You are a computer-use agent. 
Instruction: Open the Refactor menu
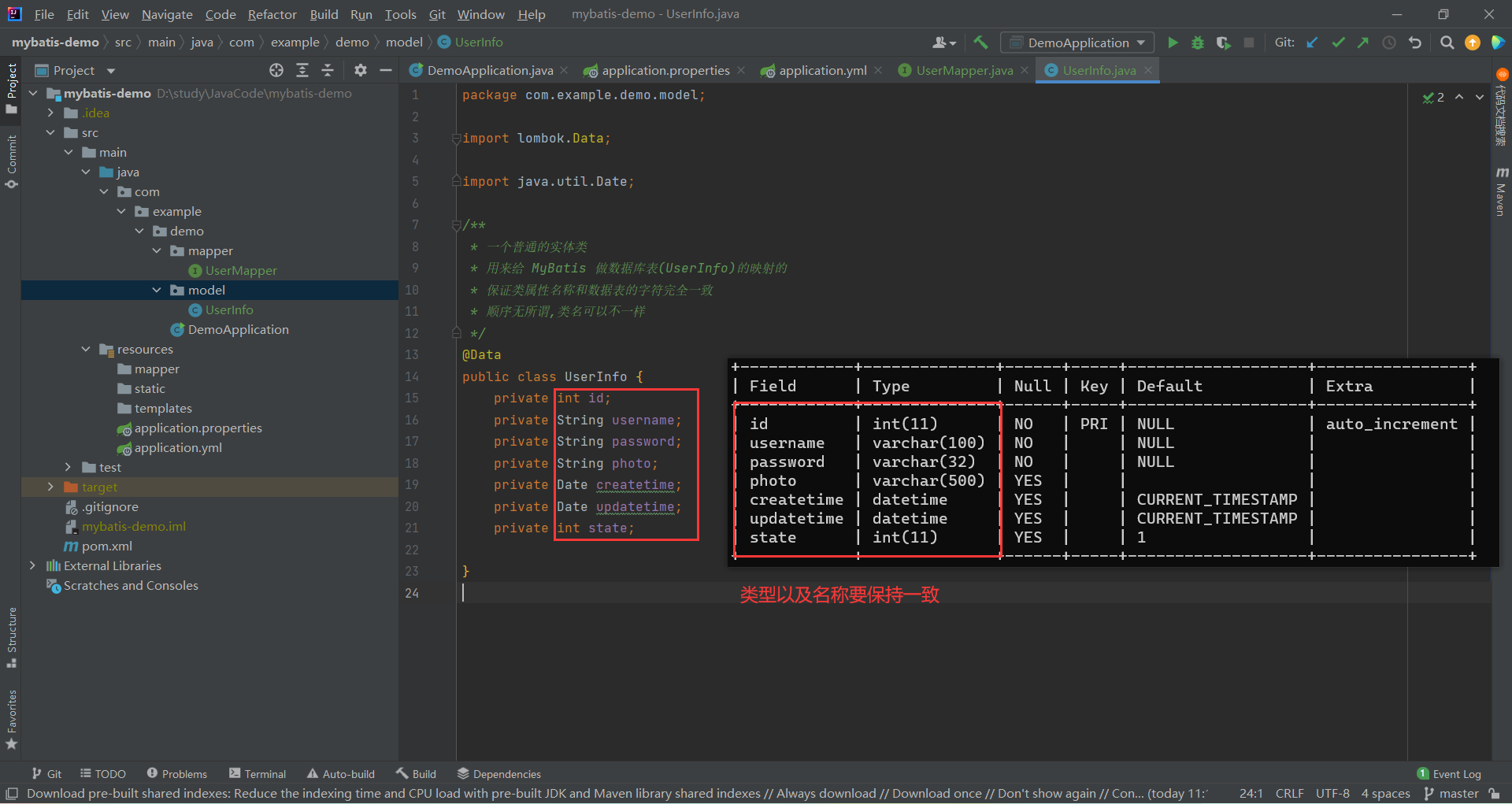[272, 14]
